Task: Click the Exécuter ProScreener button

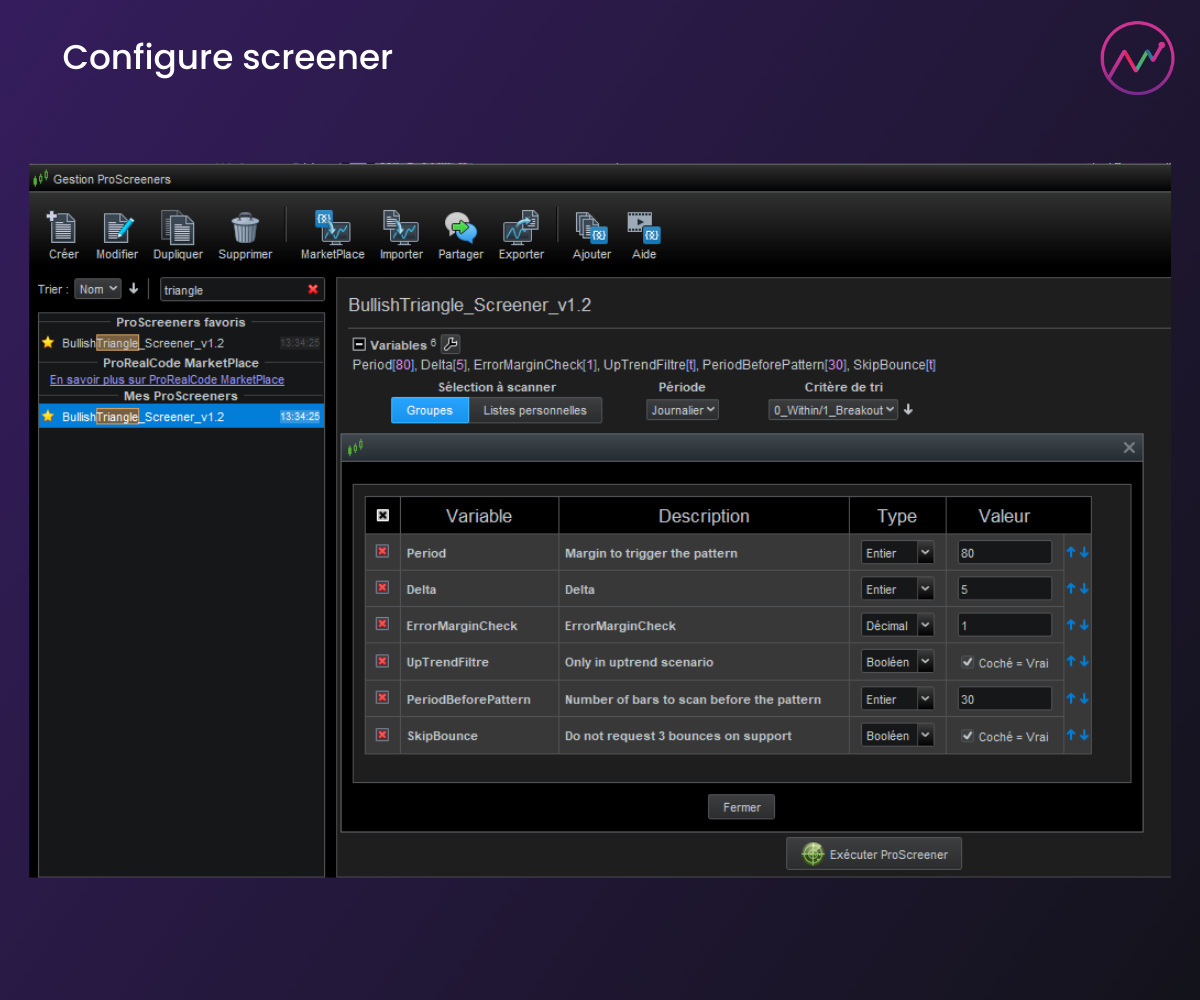Action: click(874, 854)
